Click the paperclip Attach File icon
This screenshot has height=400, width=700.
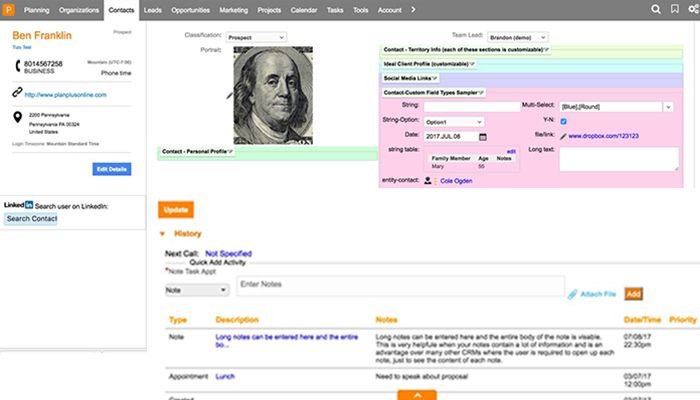tap(572, 294)
